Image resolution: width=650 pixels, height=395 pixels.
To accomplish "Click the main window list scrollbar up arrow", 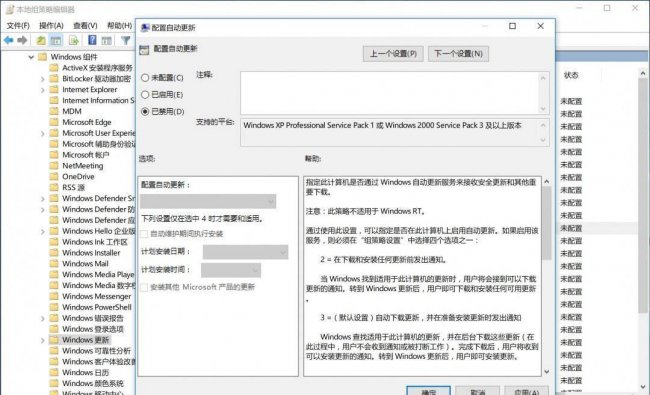I will (x=643, y=73).
